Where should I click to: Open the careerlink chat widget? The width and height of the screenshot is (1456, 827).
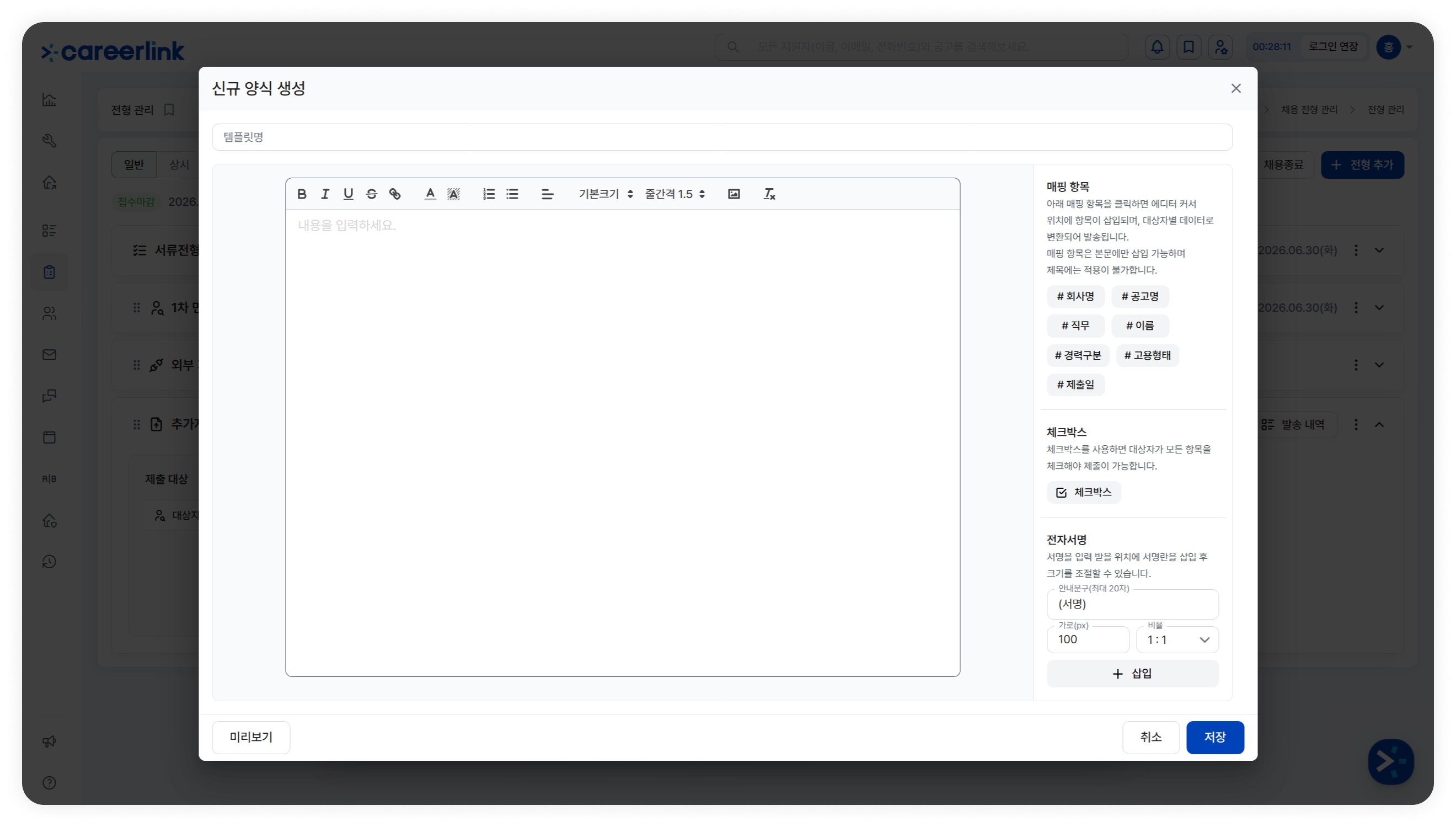point(1390,761)
